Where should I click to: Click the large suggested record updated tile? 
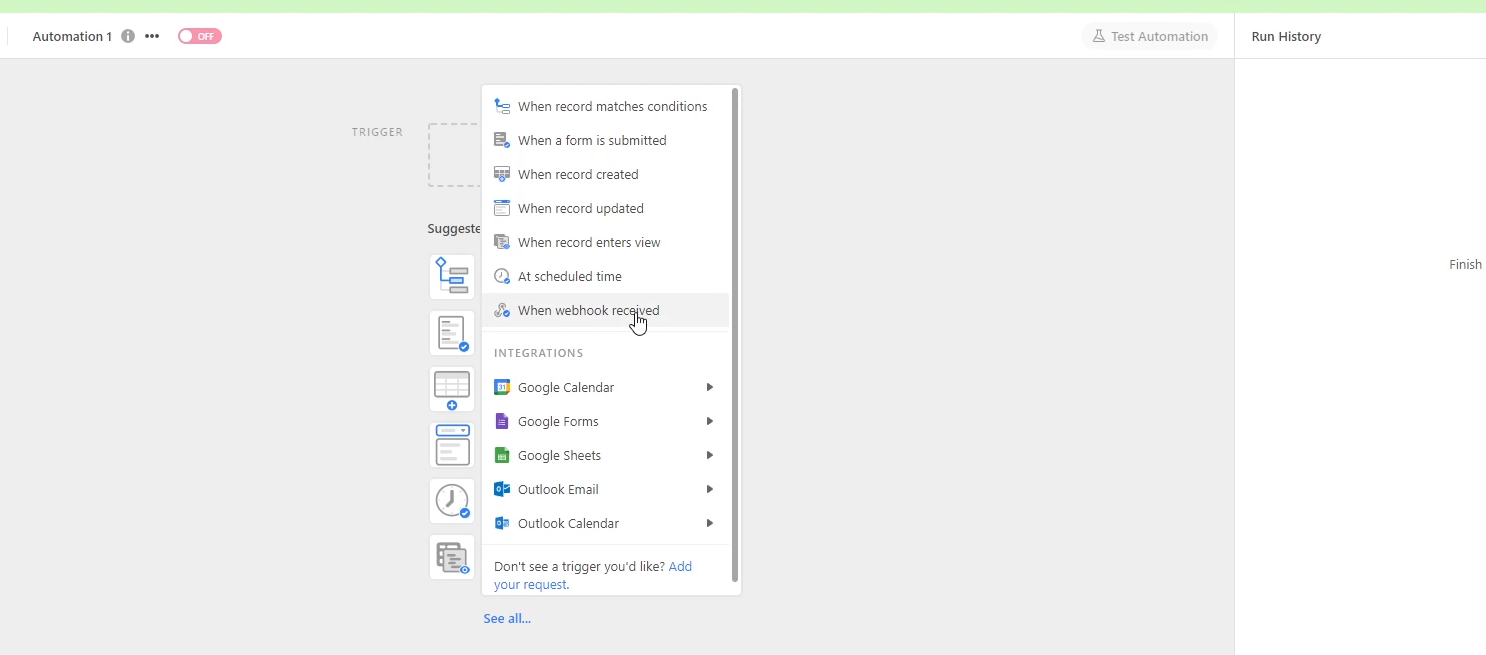pyautogui.click(x=452, y=445)
